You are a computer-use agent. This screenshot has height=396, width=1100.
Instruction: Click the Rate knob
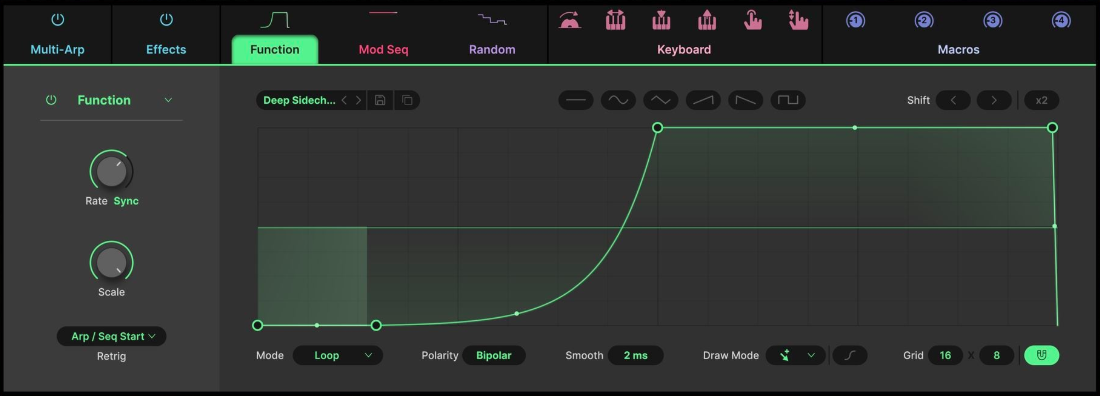(x=112, y=171)
